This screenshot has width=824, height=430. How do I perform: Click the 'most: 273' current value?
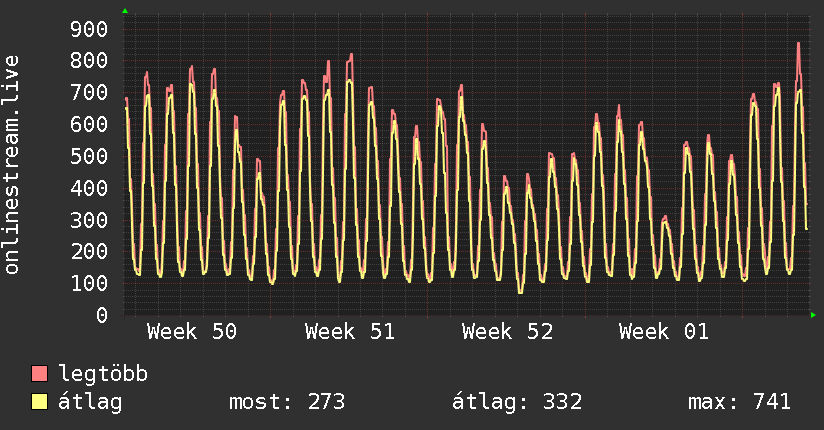click(287, 402)
